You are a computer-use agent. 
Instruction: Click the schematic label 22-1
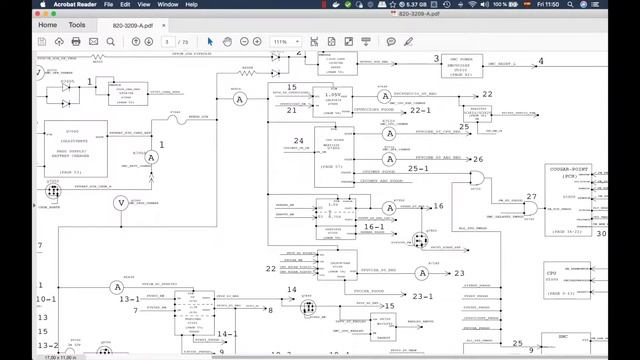coord(420,111)
